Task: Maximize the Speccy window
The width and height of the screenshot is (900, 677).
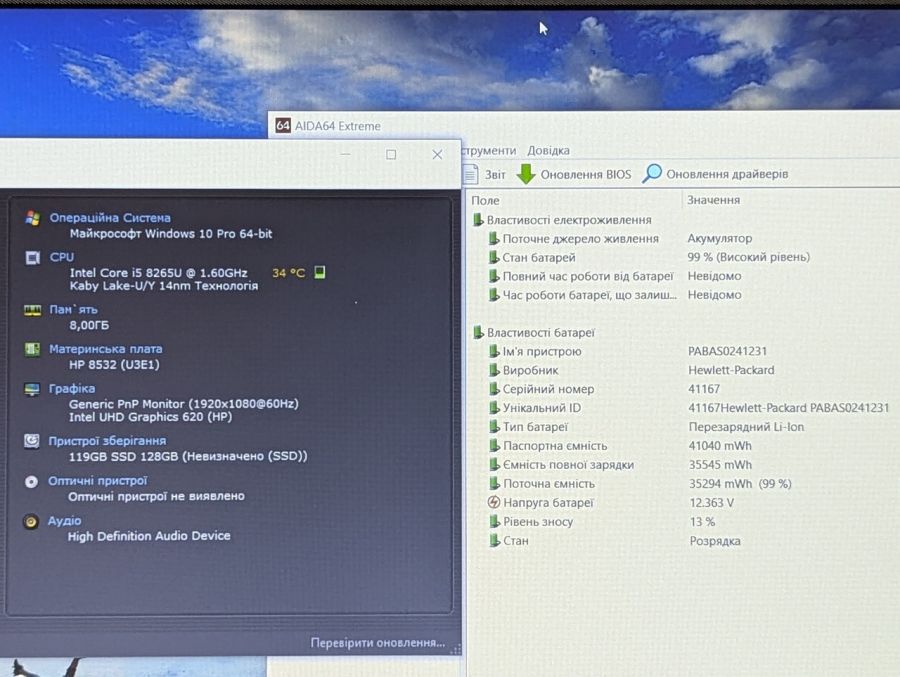Action: (391, 154)
